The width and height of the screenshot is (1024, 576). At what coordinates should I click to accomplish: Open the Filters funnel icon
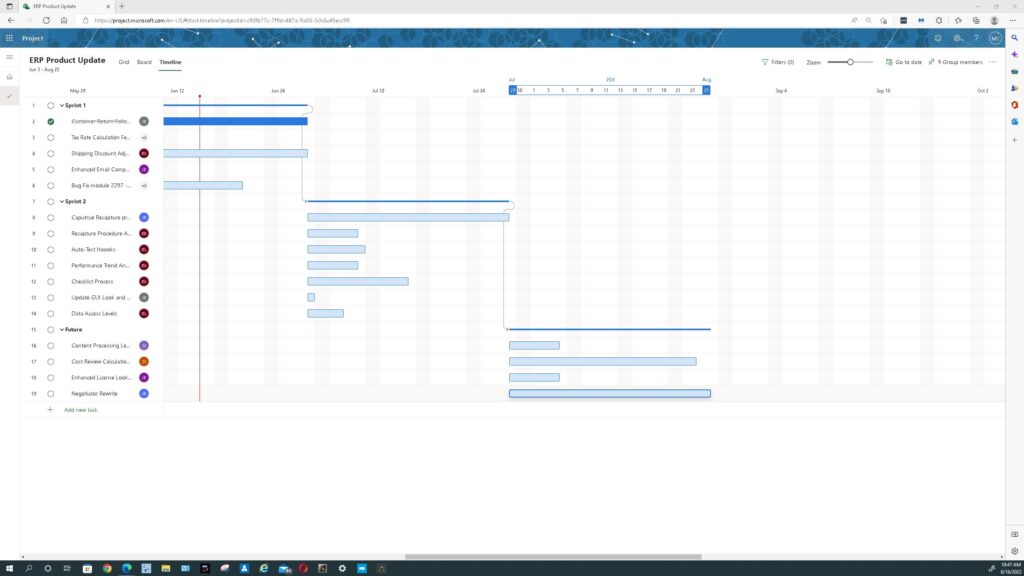[765, 62]
